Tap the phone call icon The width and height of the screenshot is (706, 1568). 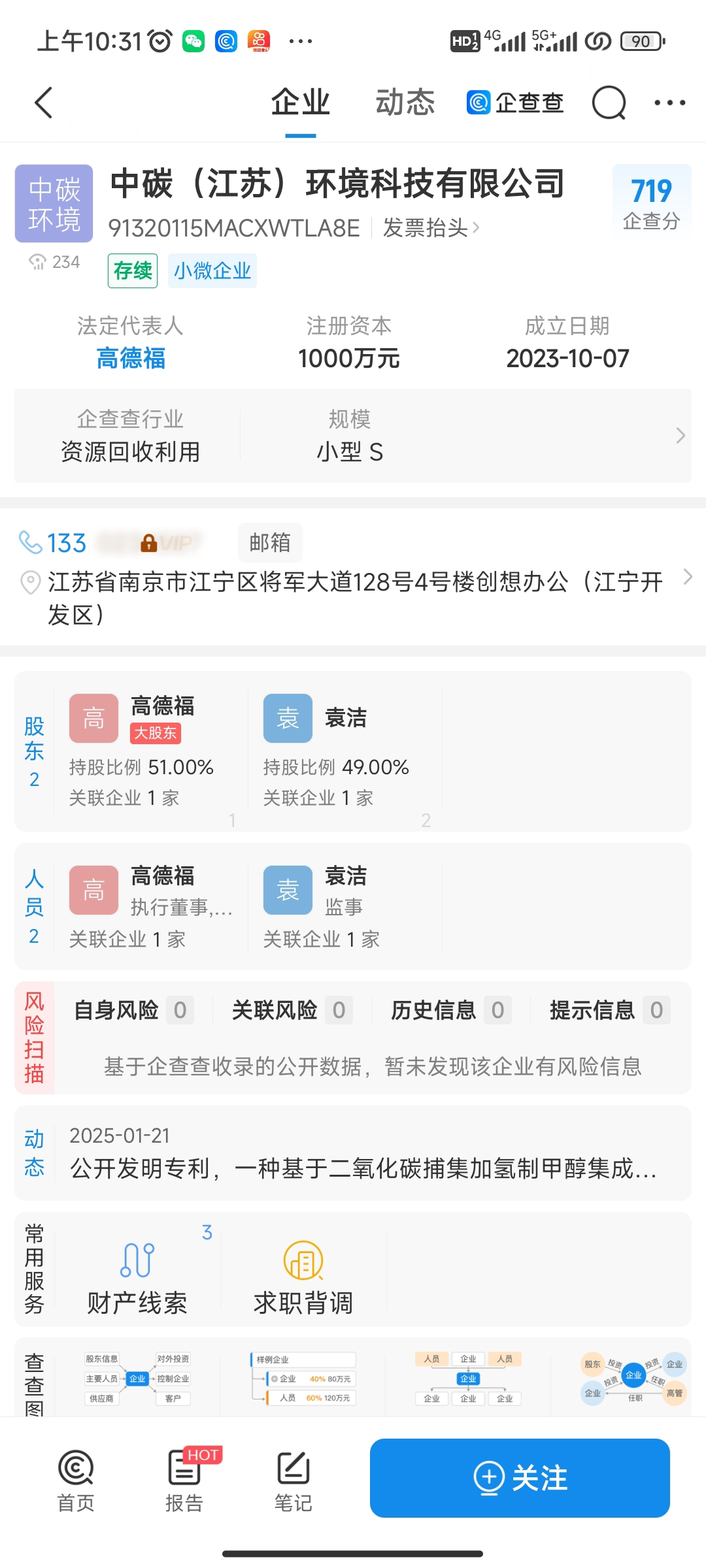(x=30, y=542)
